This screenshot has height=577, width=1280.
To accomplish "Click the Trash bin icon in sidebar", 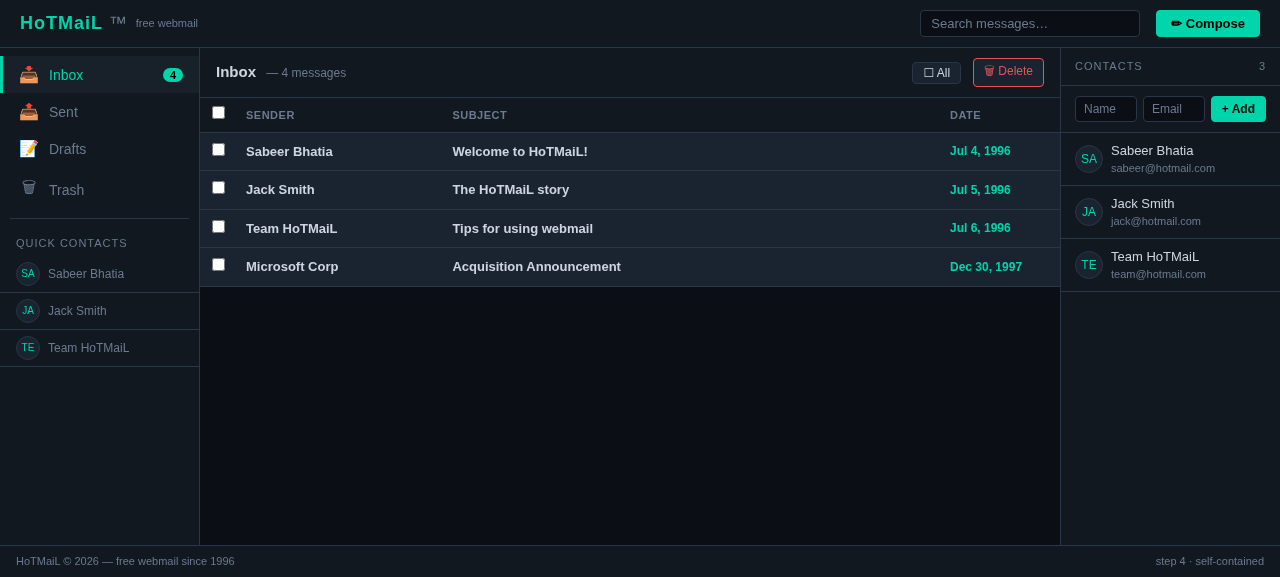I will [x=29, y=188].
